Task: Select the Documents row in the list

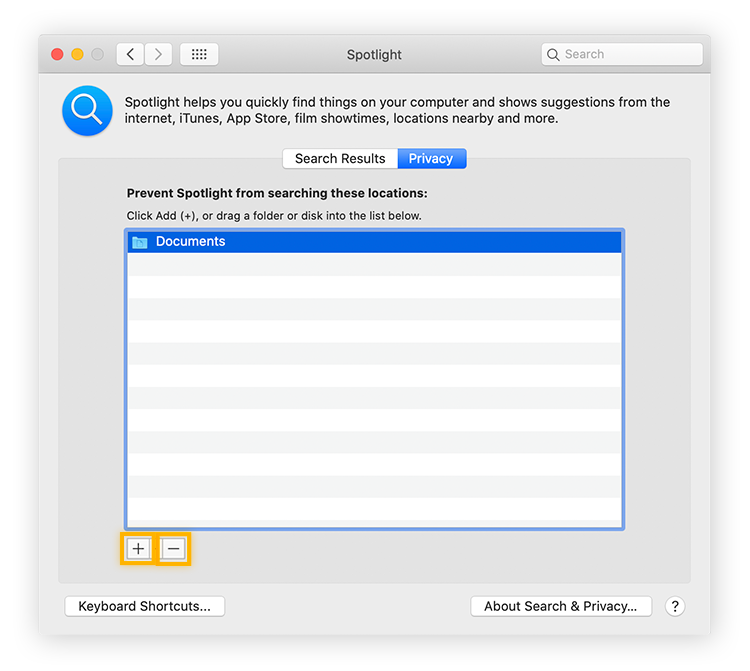Action: 375,242
